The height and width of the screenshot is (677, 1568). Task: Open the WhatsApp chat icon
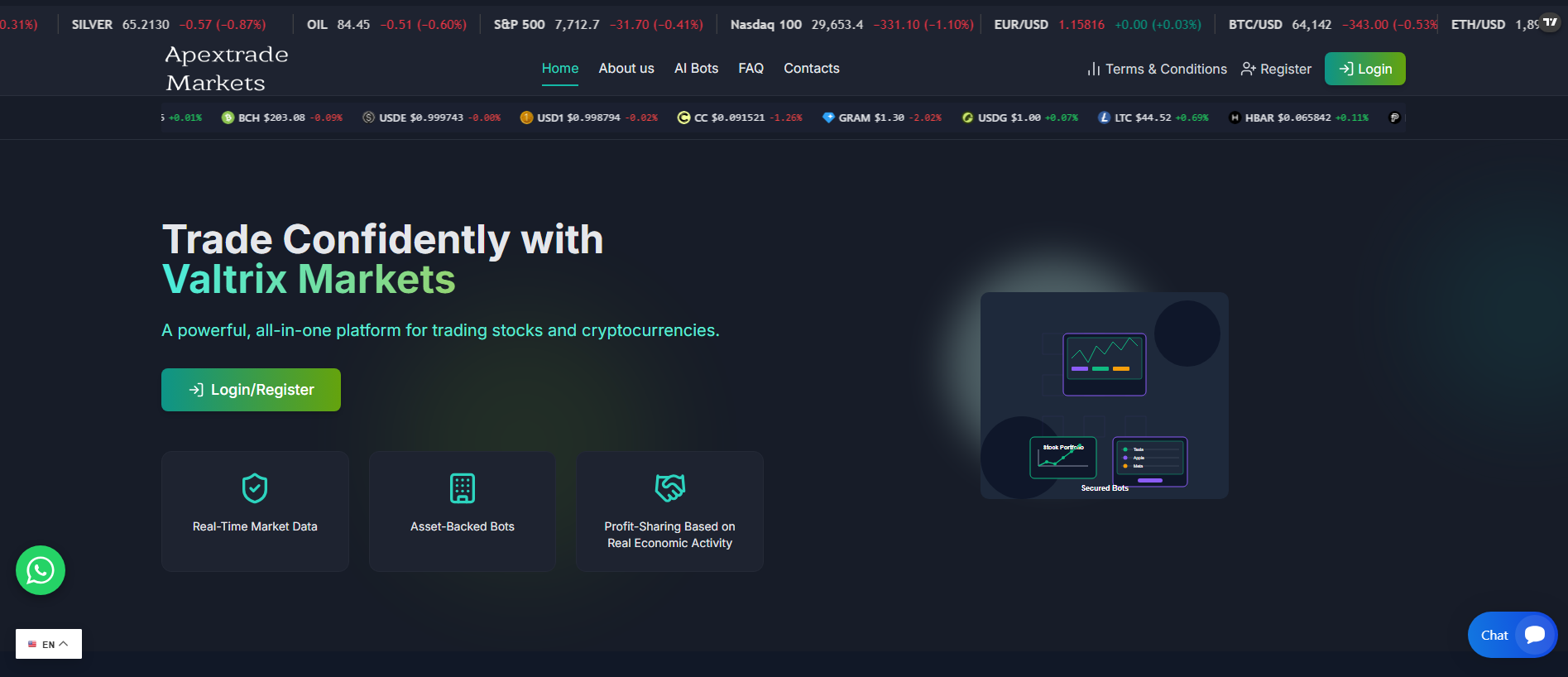pyautogui.click(x=41, y=570)
